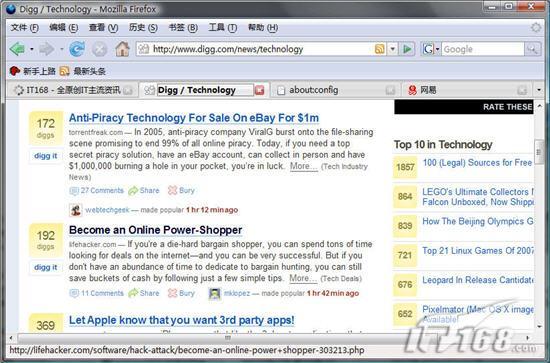
Task: Share the Anti-Piracy story
Action: coord(144,190)
